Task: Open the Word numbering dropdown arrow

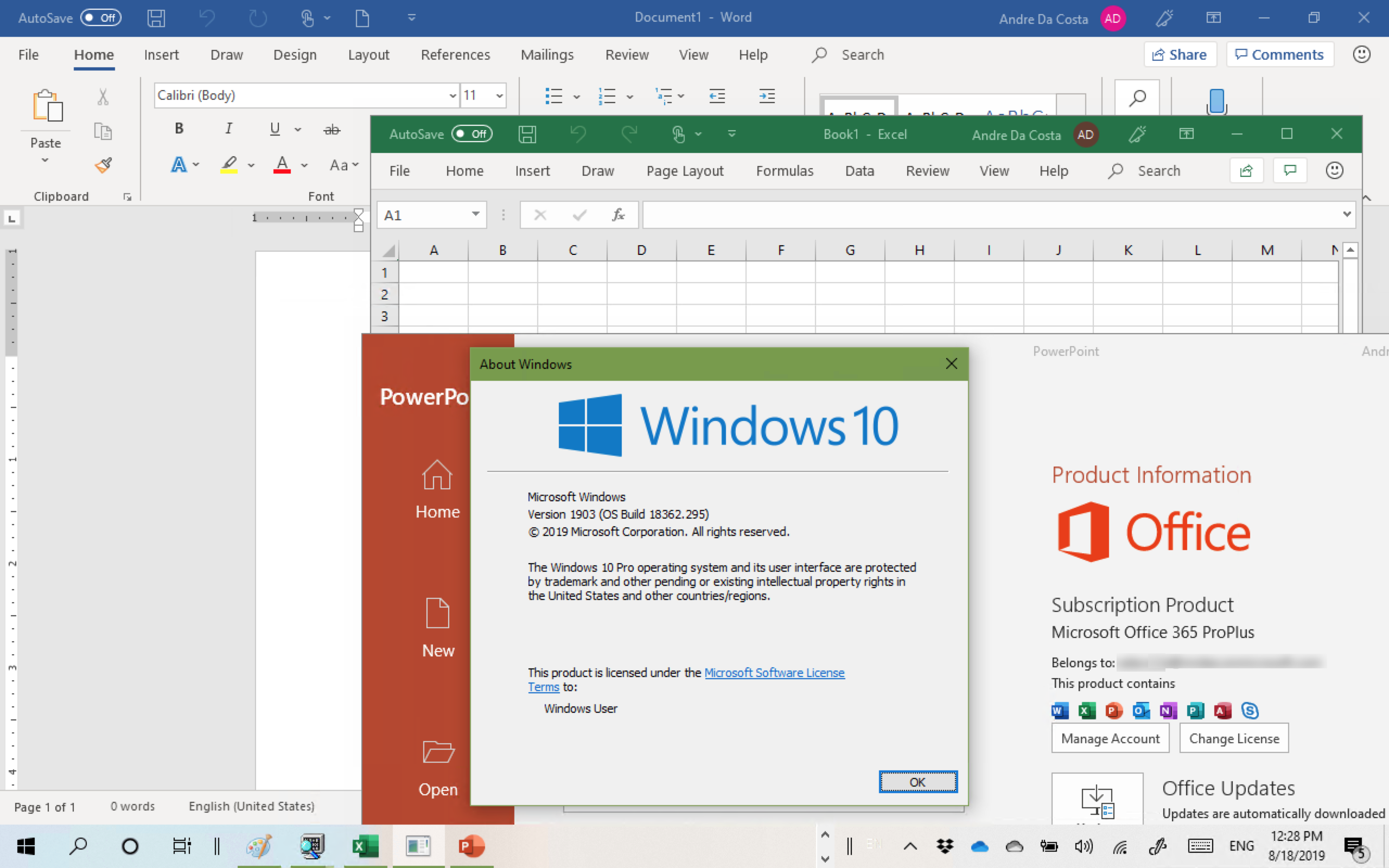Action: (629, 97)
